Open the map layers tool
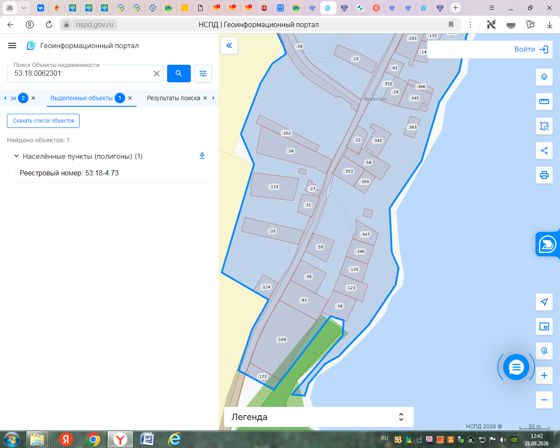This screenshot has width=560, height=448. tap(544, 77)
